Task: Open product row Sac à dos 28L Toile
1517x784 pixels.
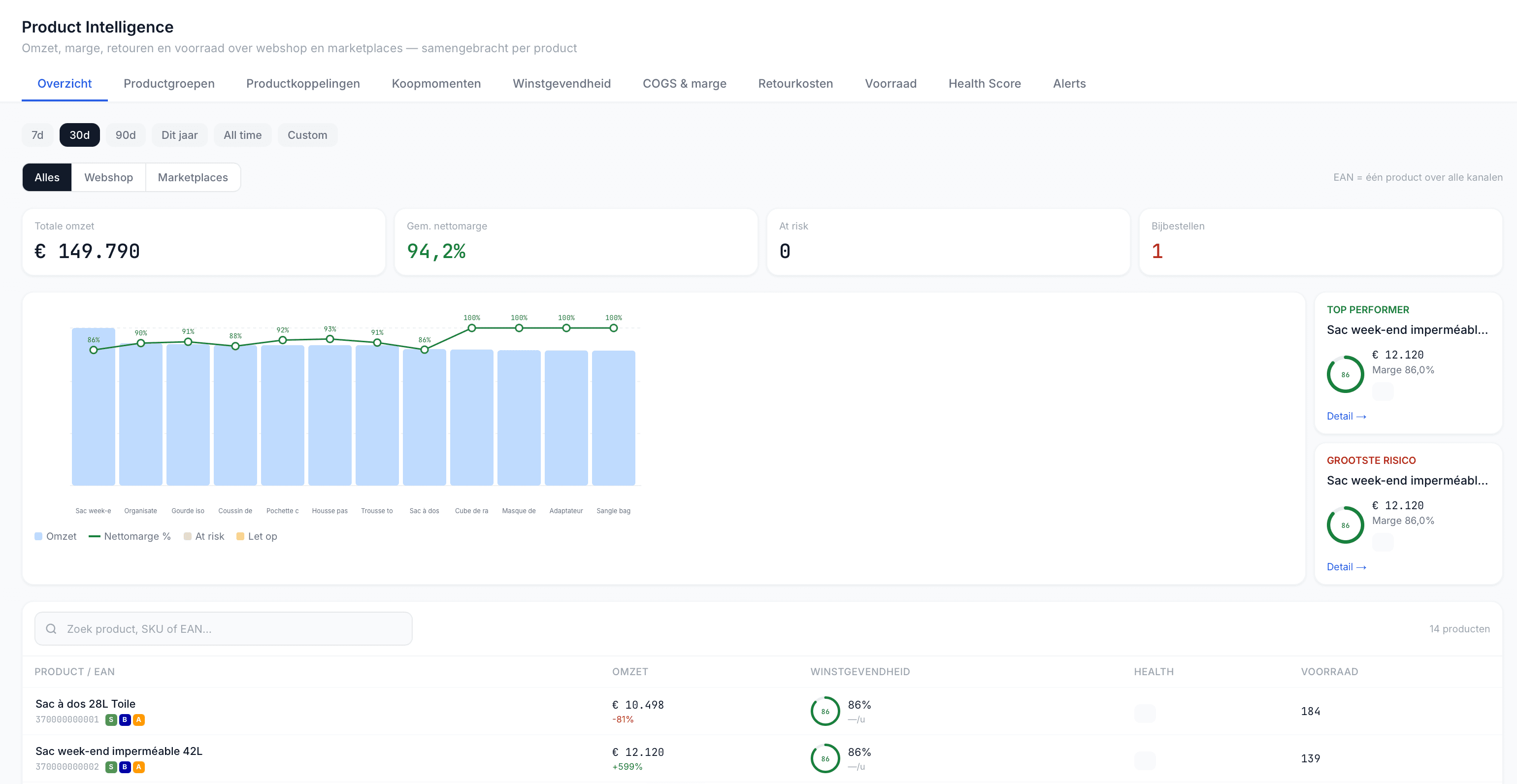Action: coord(762,711)
